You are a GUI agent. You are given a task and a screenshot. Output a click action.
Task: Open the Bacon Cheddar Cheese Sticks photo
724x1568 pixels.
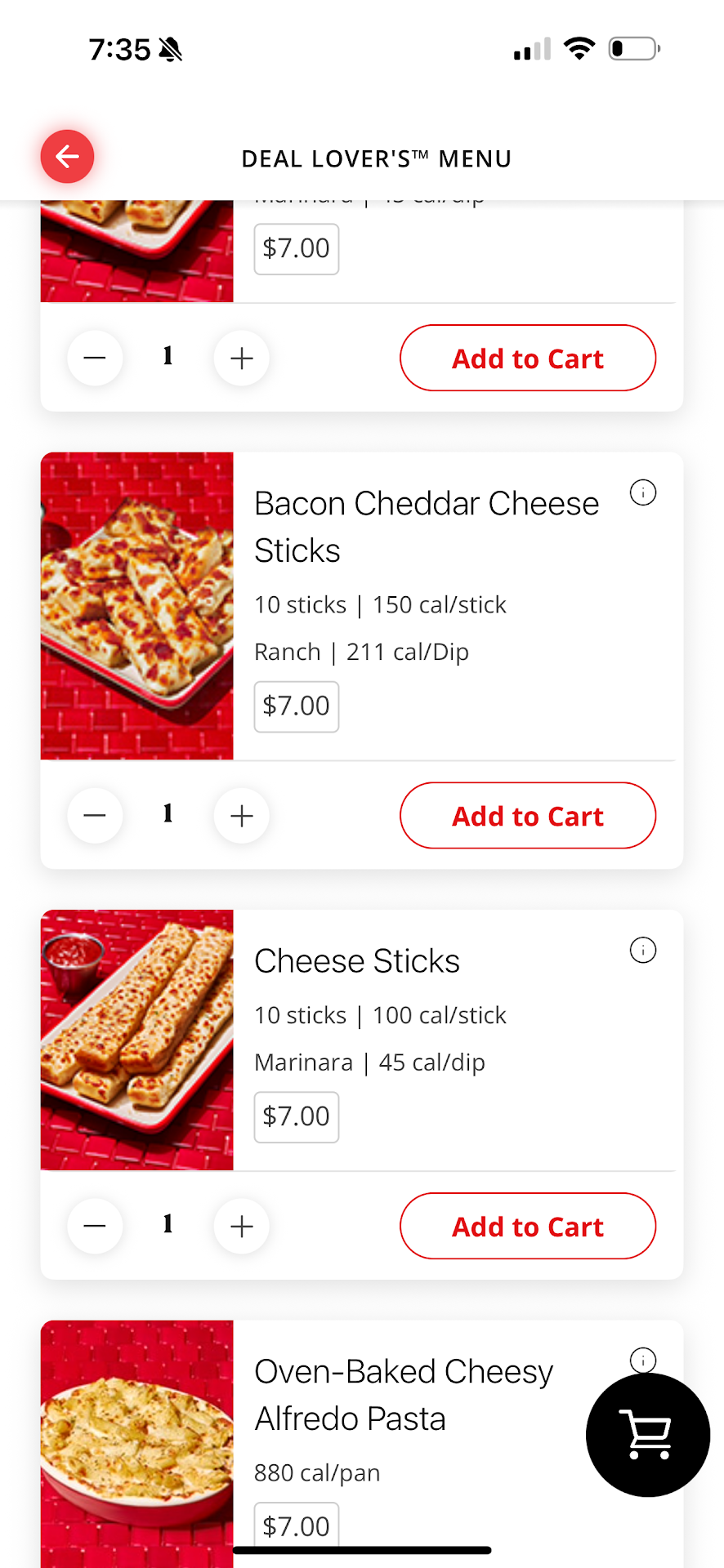point(137,606)
